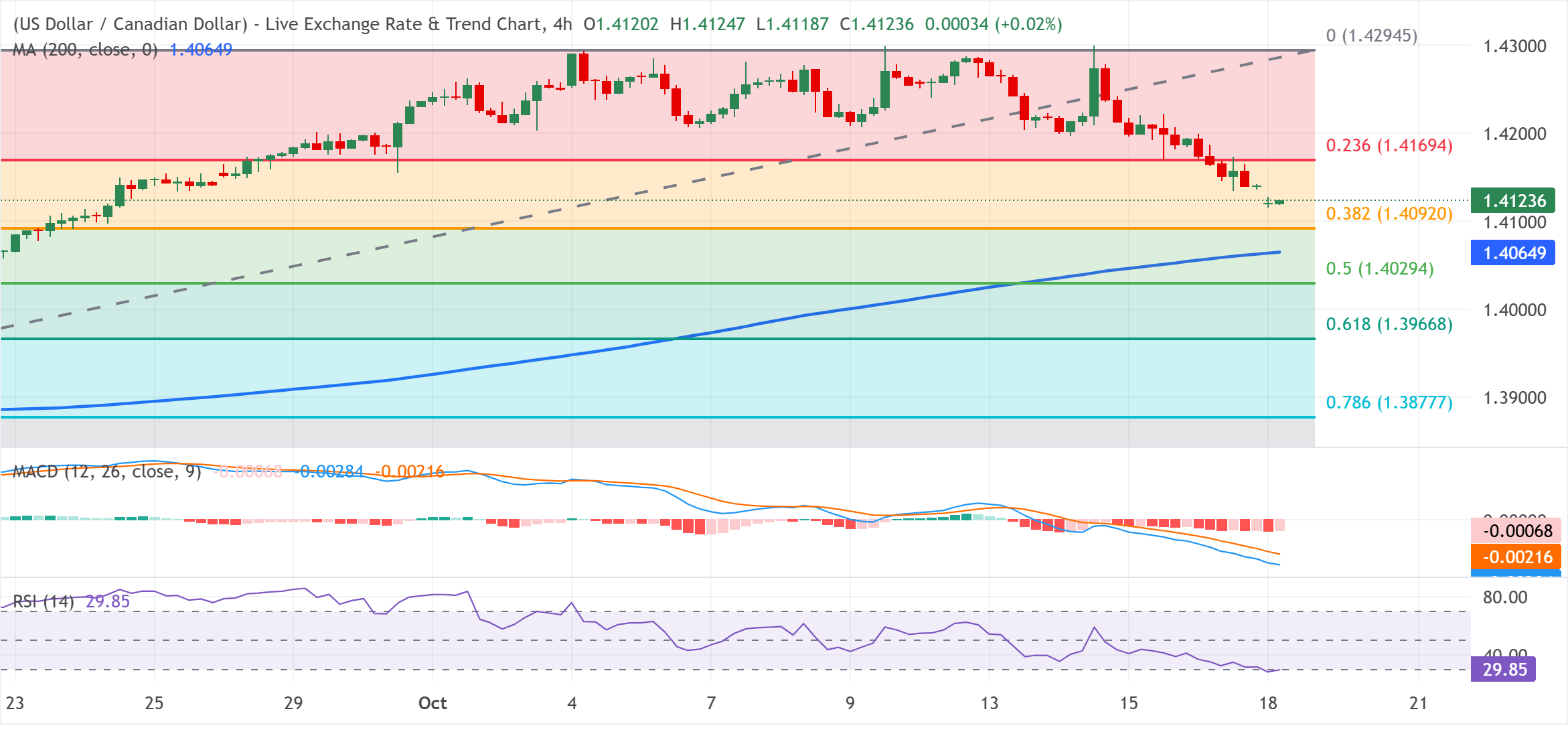Image resolution: width=1568 pixels, height=742 pixels.
Task: Select the 0.786 (1.38777) Fibonacci label
Action: pos(1389,402)
